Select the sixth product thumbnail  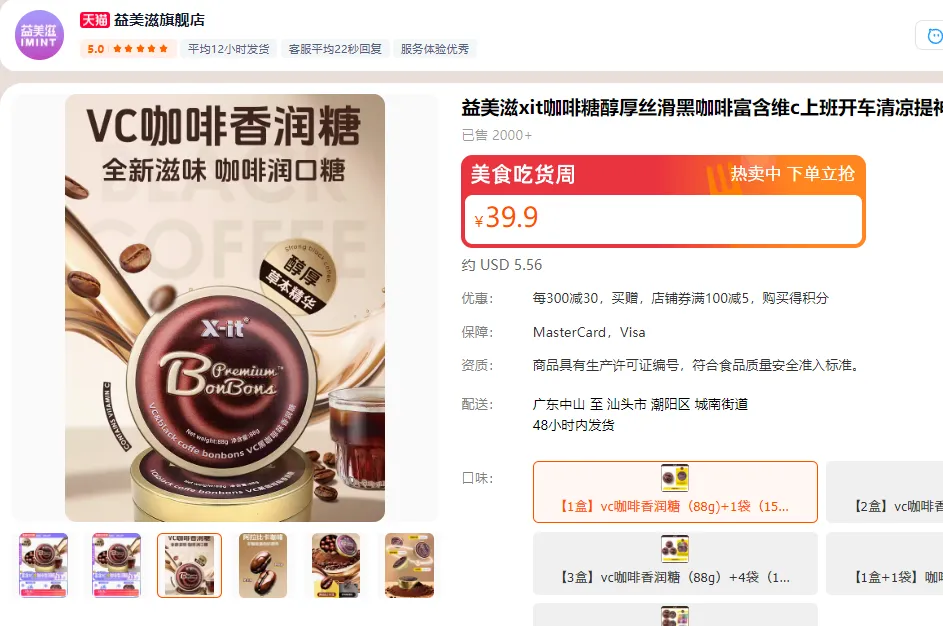click(x=410, y=565)
